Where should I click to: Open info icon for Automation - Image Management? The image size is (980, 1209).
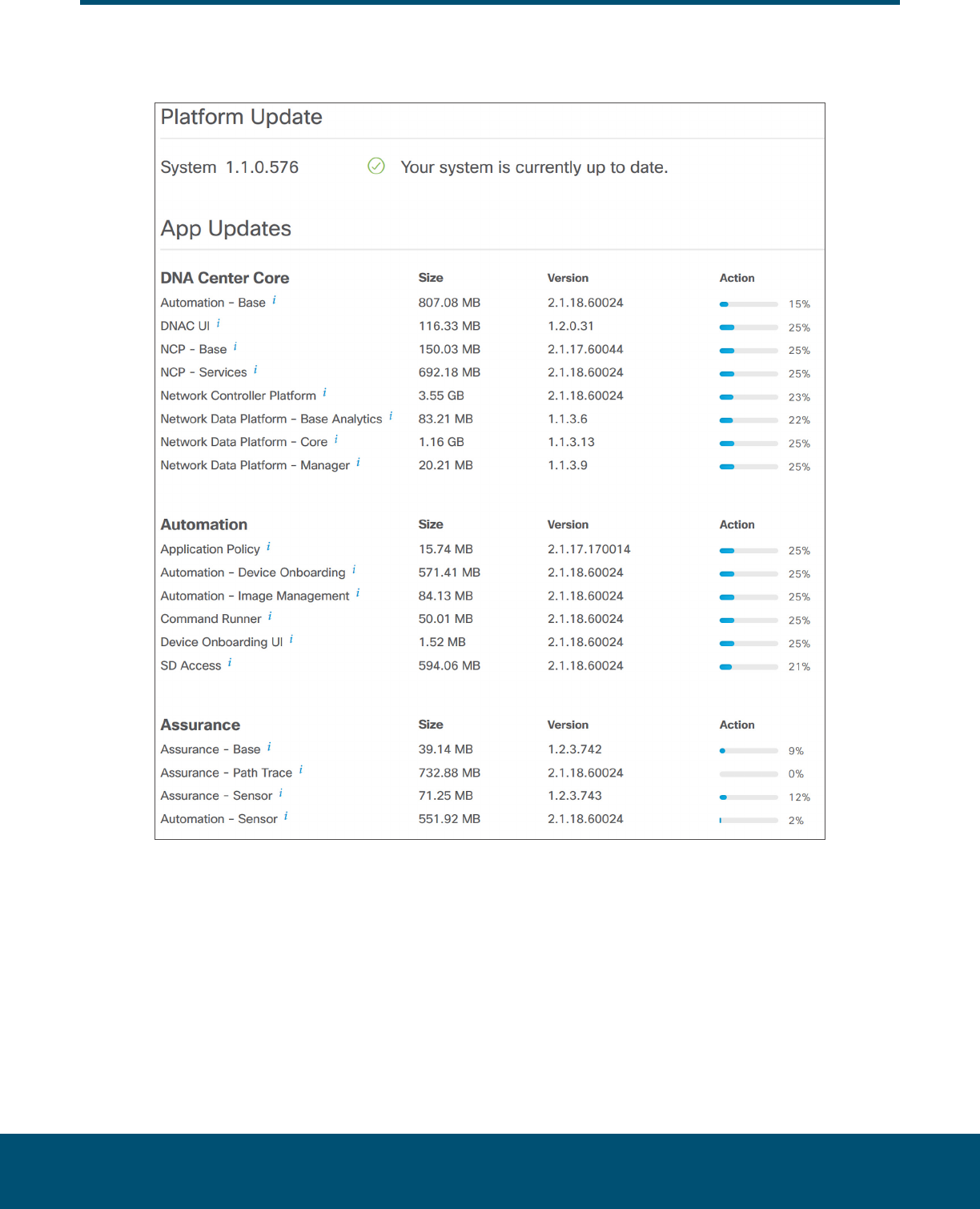(x=358, y=593)
